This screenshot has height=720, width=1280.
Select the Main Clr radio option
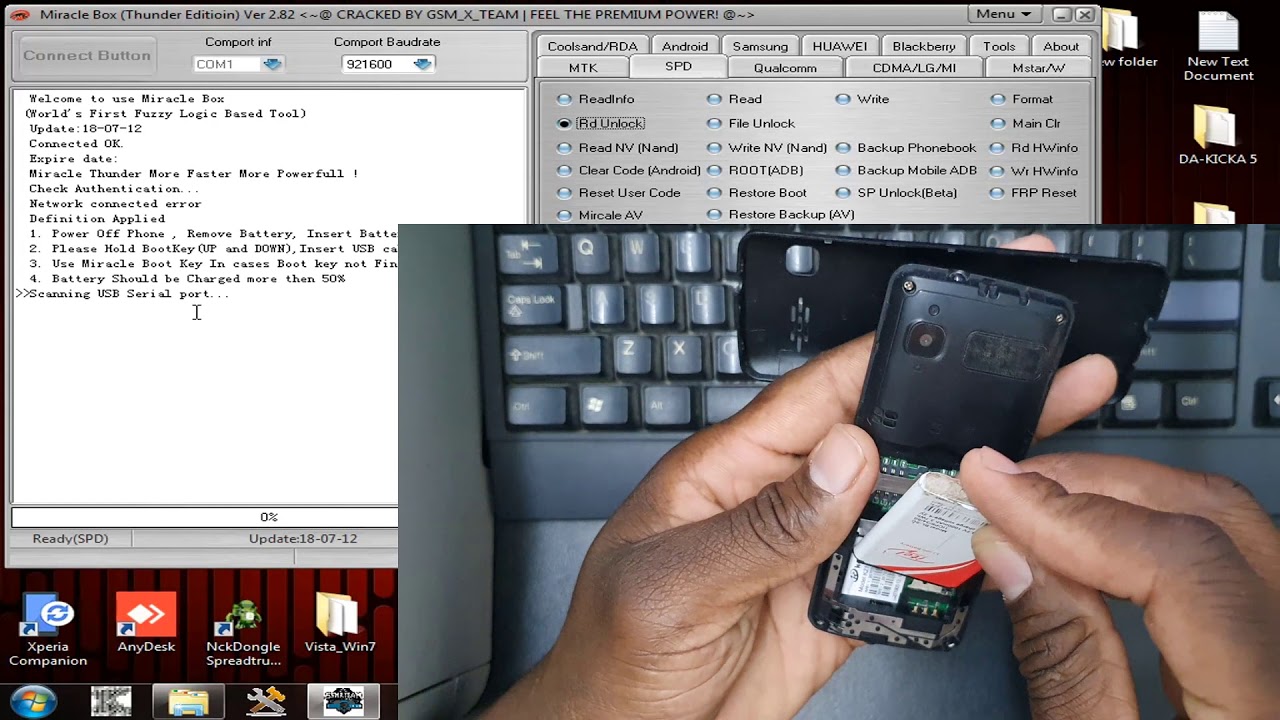coord(1026,123)
